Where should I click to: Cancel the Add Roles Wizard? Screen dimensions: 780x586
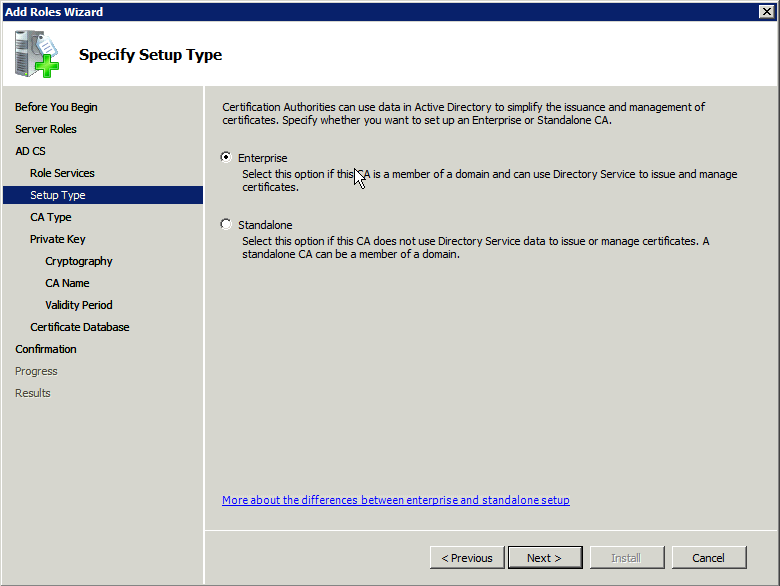(x=708, y=558)
